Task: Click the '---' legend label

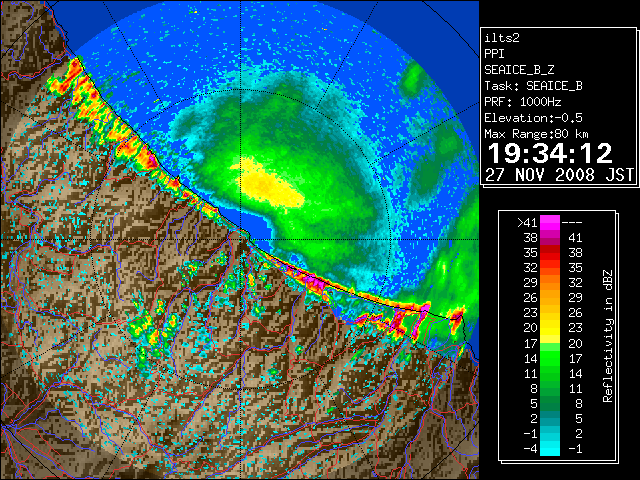Action: coord(572,223)
